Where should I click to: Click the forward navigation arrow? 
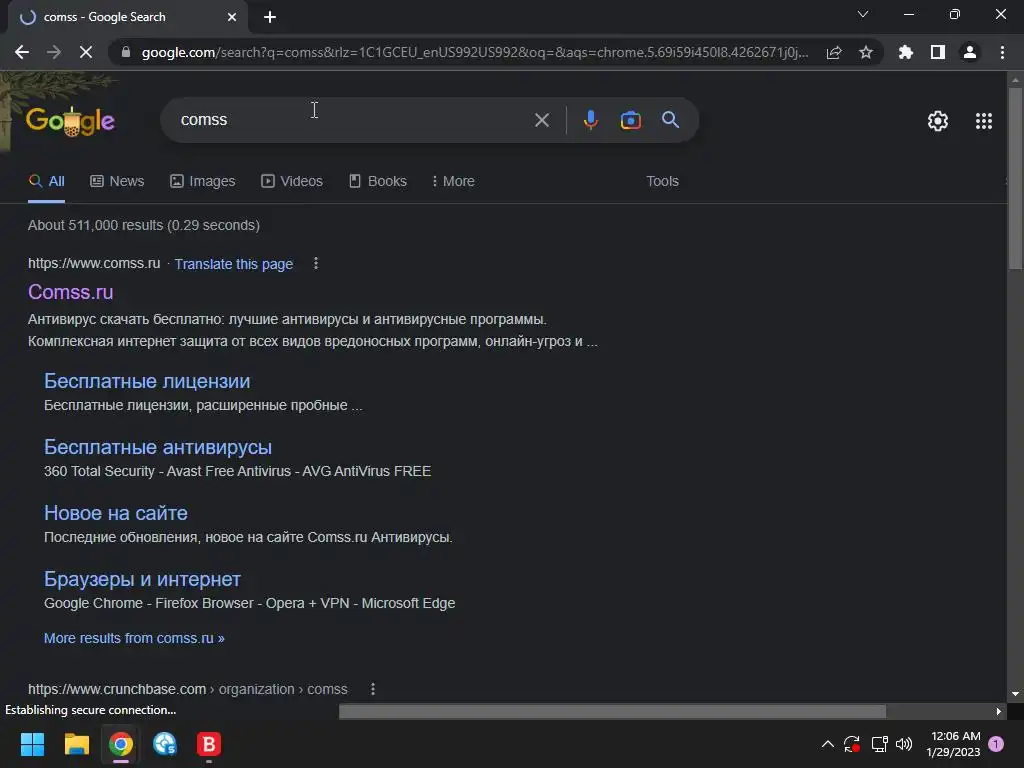(x=54, y=52)
